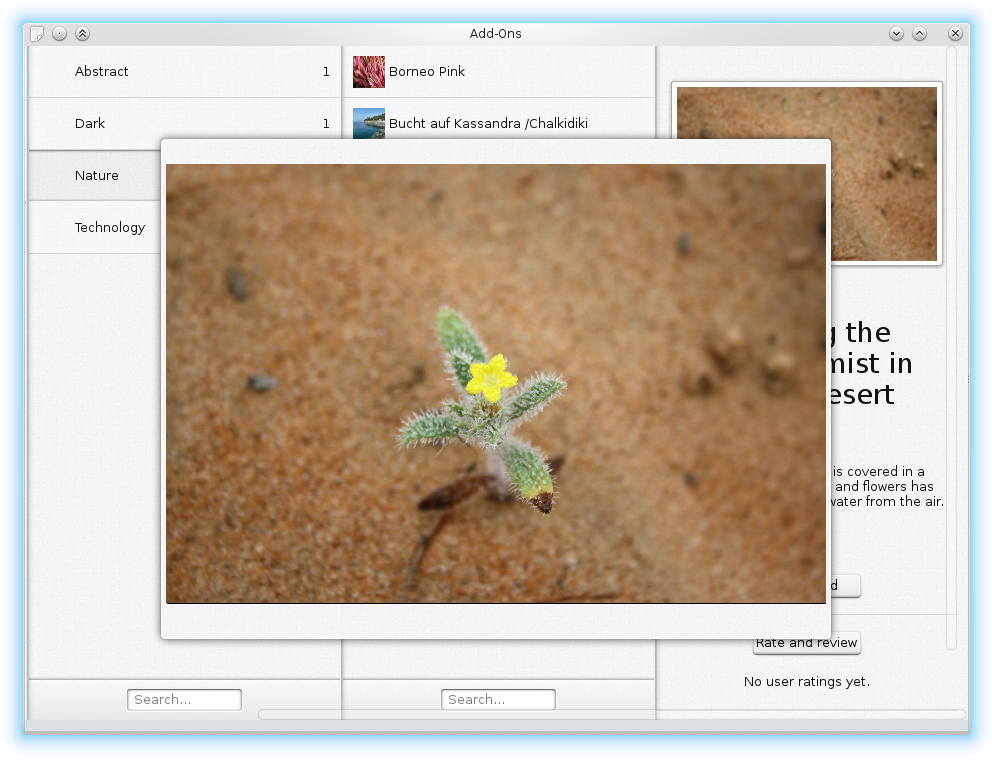The image size is (992, 761).
Task: Focus the categories Search field
Action: [184, 700]
